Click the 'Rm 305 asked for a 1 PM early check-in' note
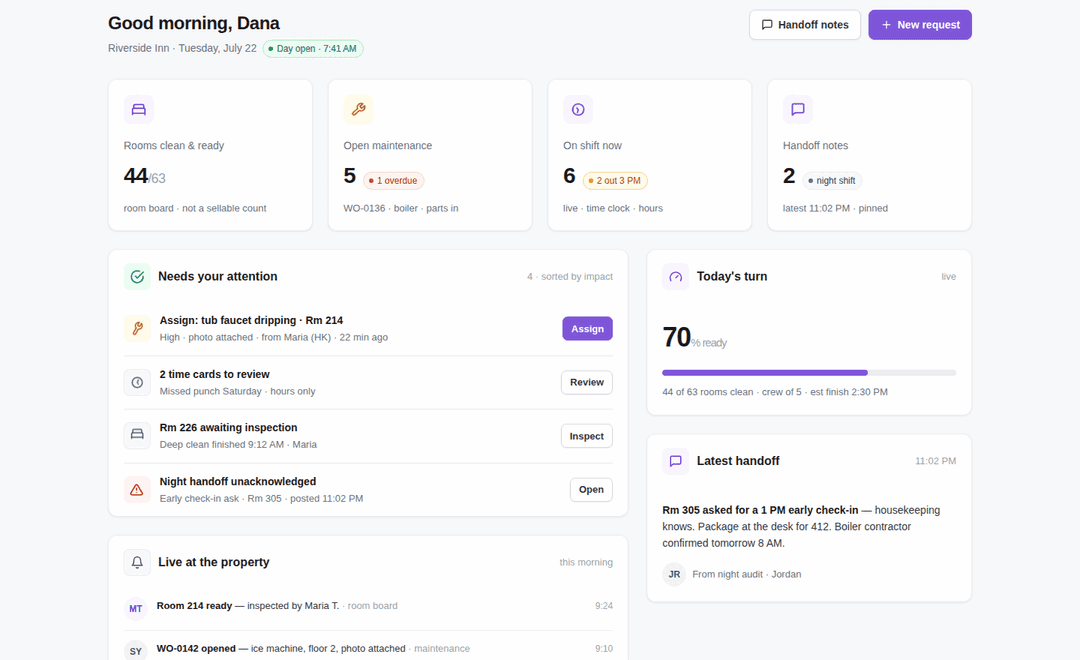 760,511
